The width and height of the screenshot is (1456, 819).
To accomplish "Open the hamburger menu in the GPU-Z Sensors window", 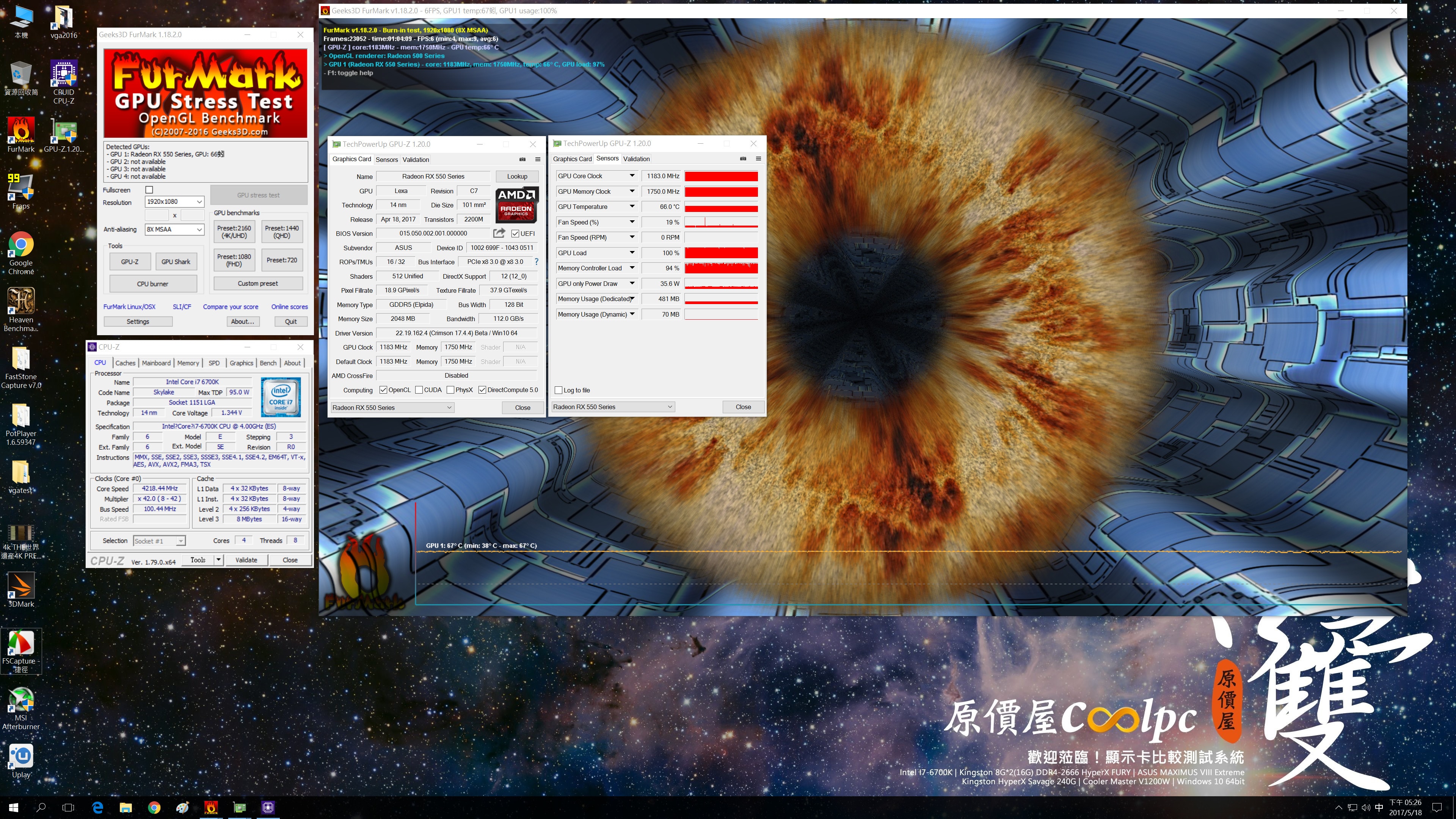I will (758, 159).
